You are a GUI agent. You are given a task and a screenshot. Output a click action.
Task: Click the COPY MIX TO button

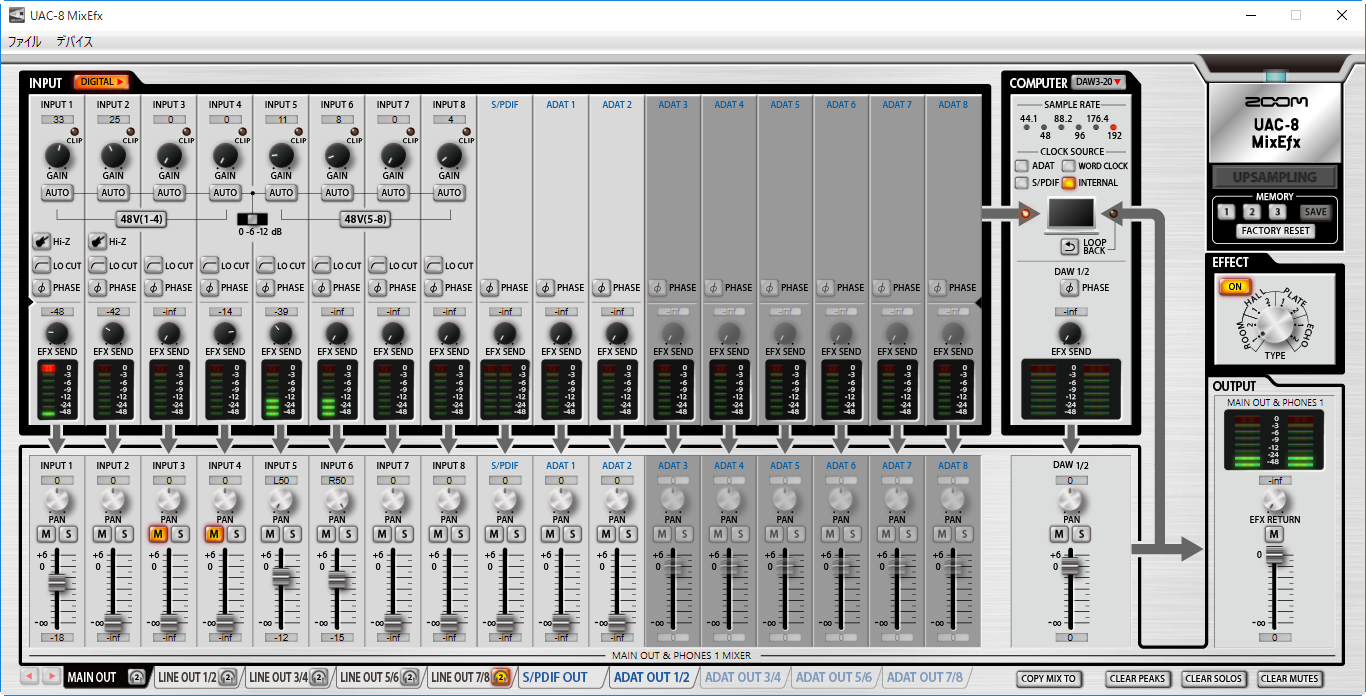point(1049,679)
